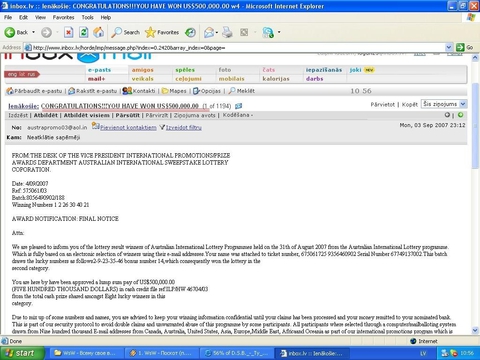Open the Search pane in the toolbar
This screenshot has width=480, height=360.
[126, 32]
